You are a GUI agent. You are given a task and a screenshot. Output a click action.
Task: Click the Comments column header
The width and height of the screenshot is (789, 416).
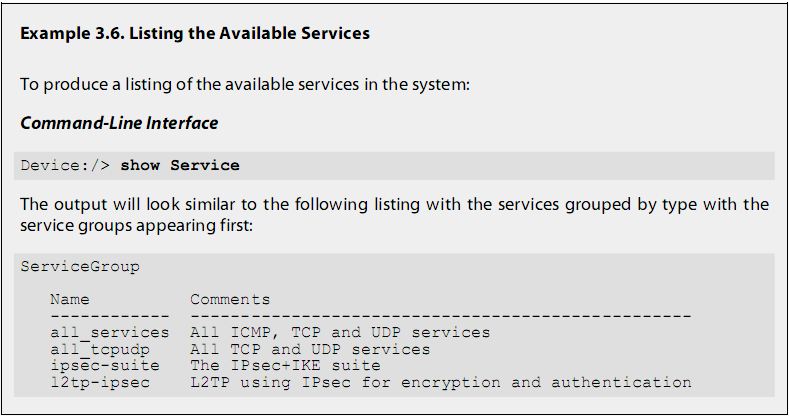coord(230,299)
